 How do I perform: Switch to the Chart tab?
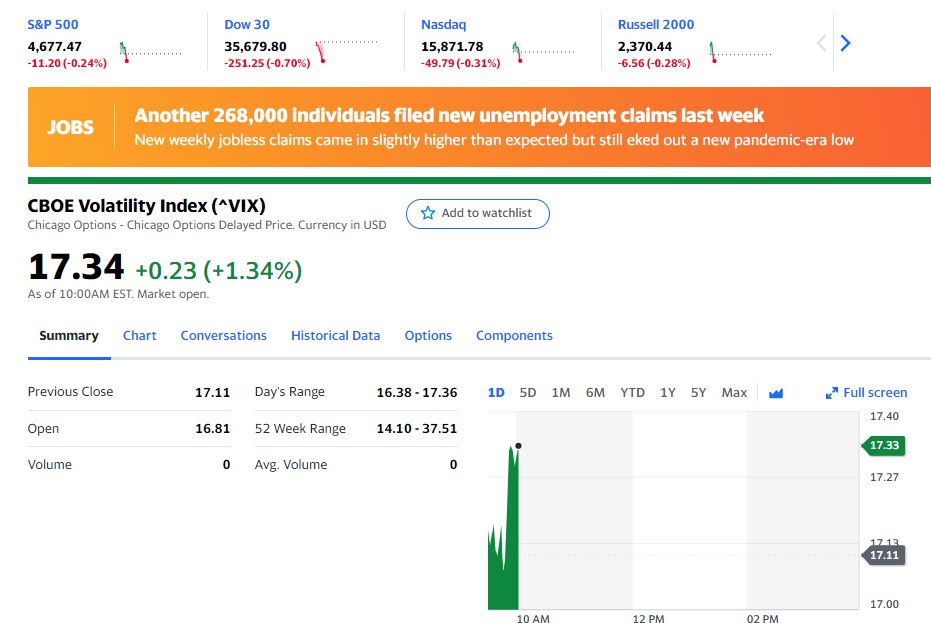[140, 336]
